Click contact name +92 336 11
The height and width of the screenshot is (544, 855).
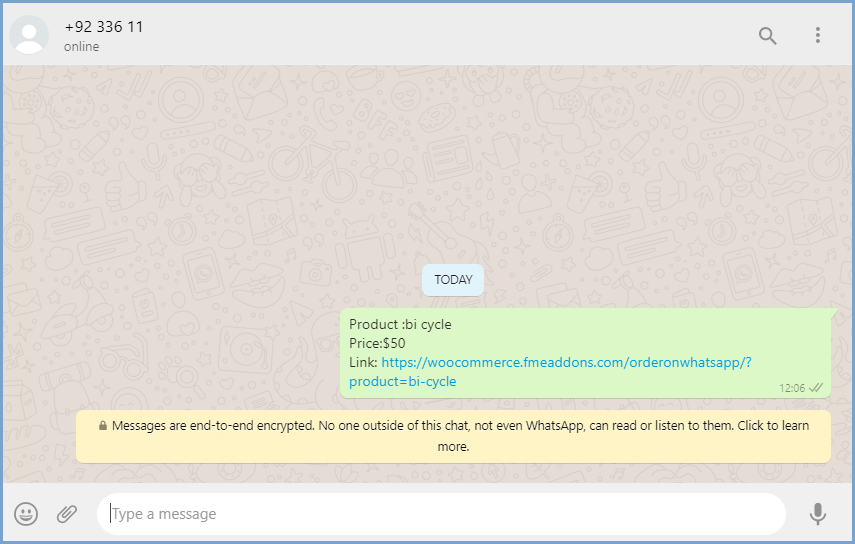coord(104,27)
